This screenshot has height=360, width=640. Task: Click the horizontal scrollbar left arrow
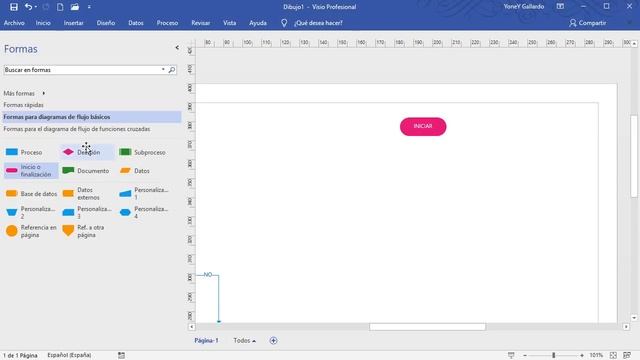coord(191,327)
